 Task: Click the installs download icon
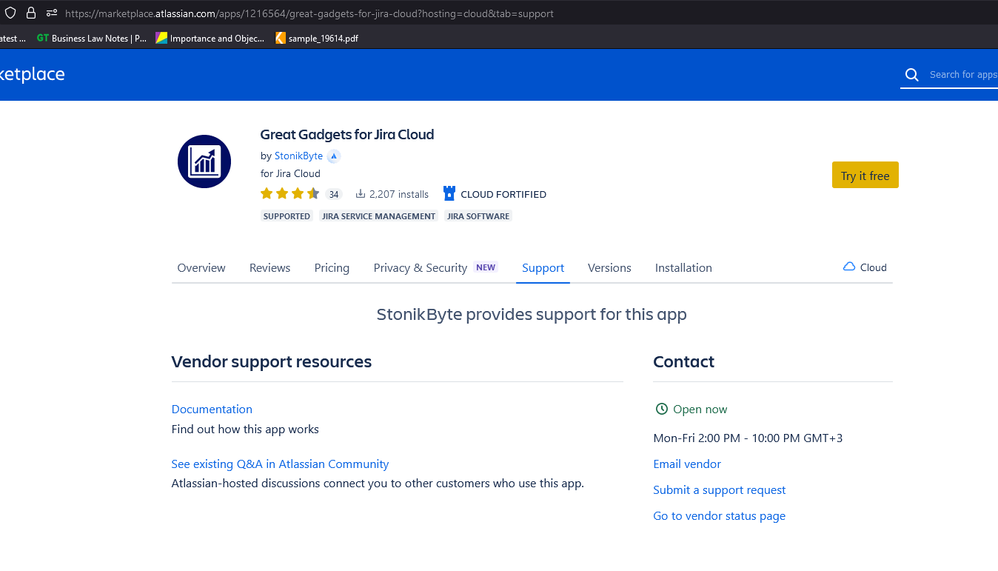point(360,194)
